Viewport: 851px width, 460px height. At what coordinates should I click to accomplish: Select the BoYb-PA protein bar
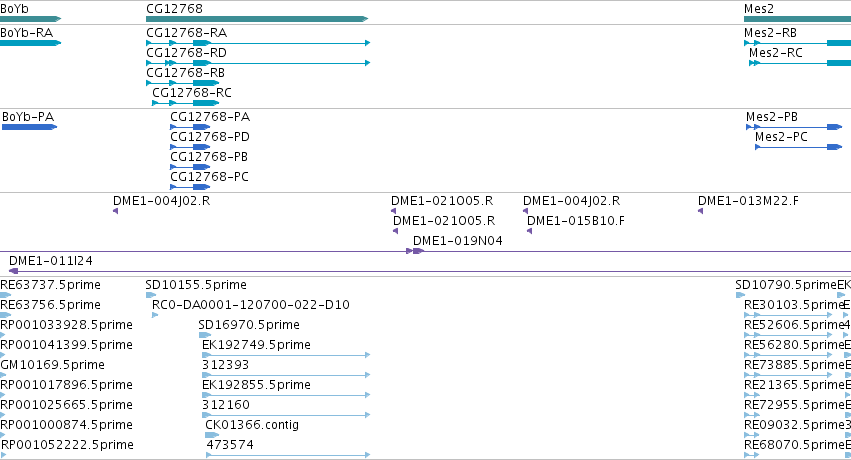coord(29,127)
